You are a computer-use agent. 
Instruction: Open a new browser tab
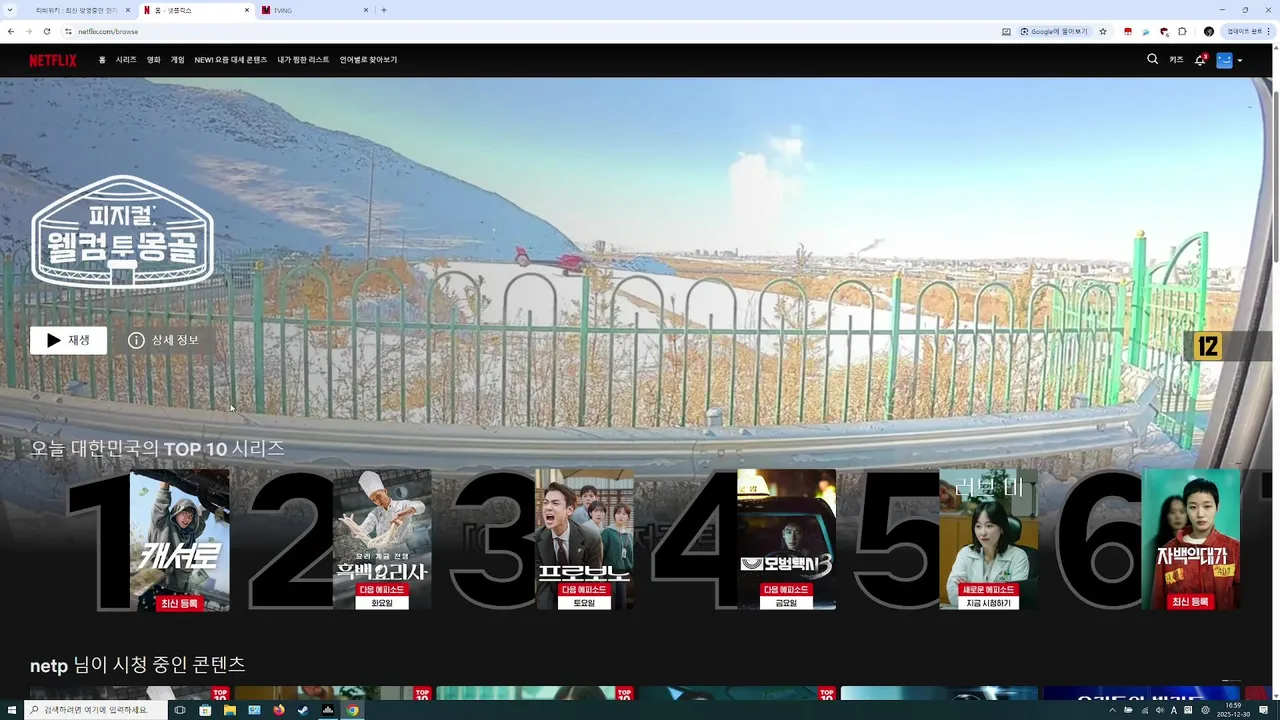pyautogui.click(x=384, y=10)
